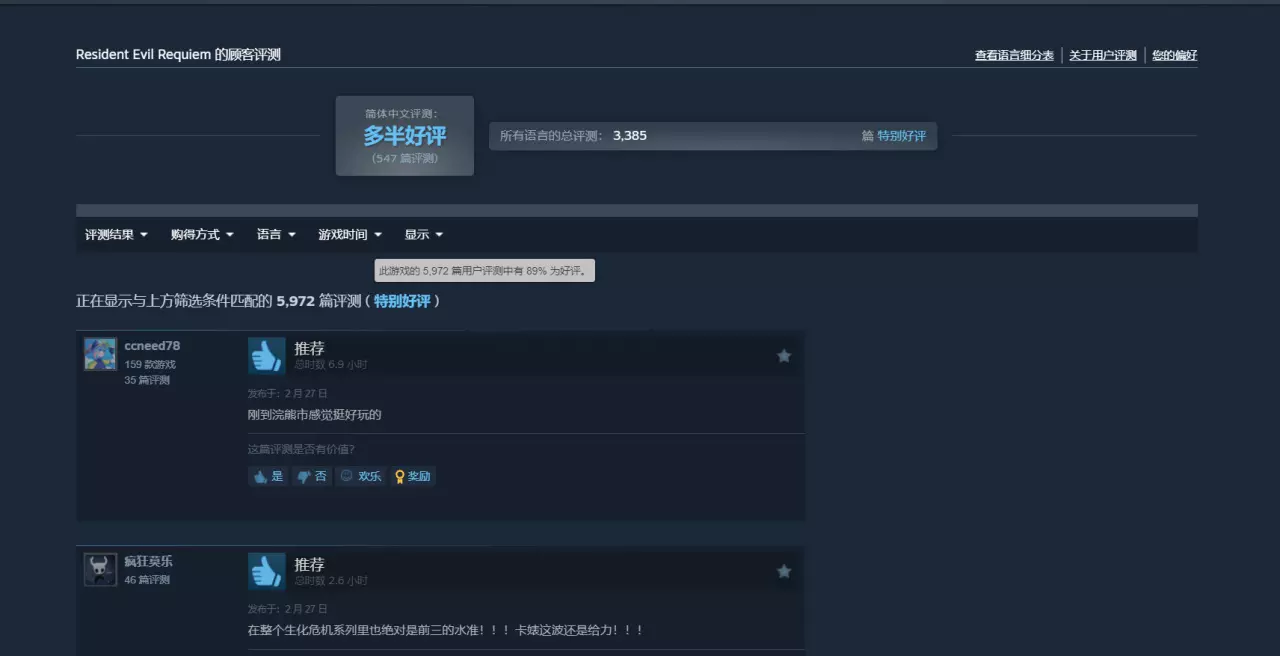Give 奖励 to ccneed78's review
Viewport: 1280px width, 656px height.
click(x=412, y=477)
